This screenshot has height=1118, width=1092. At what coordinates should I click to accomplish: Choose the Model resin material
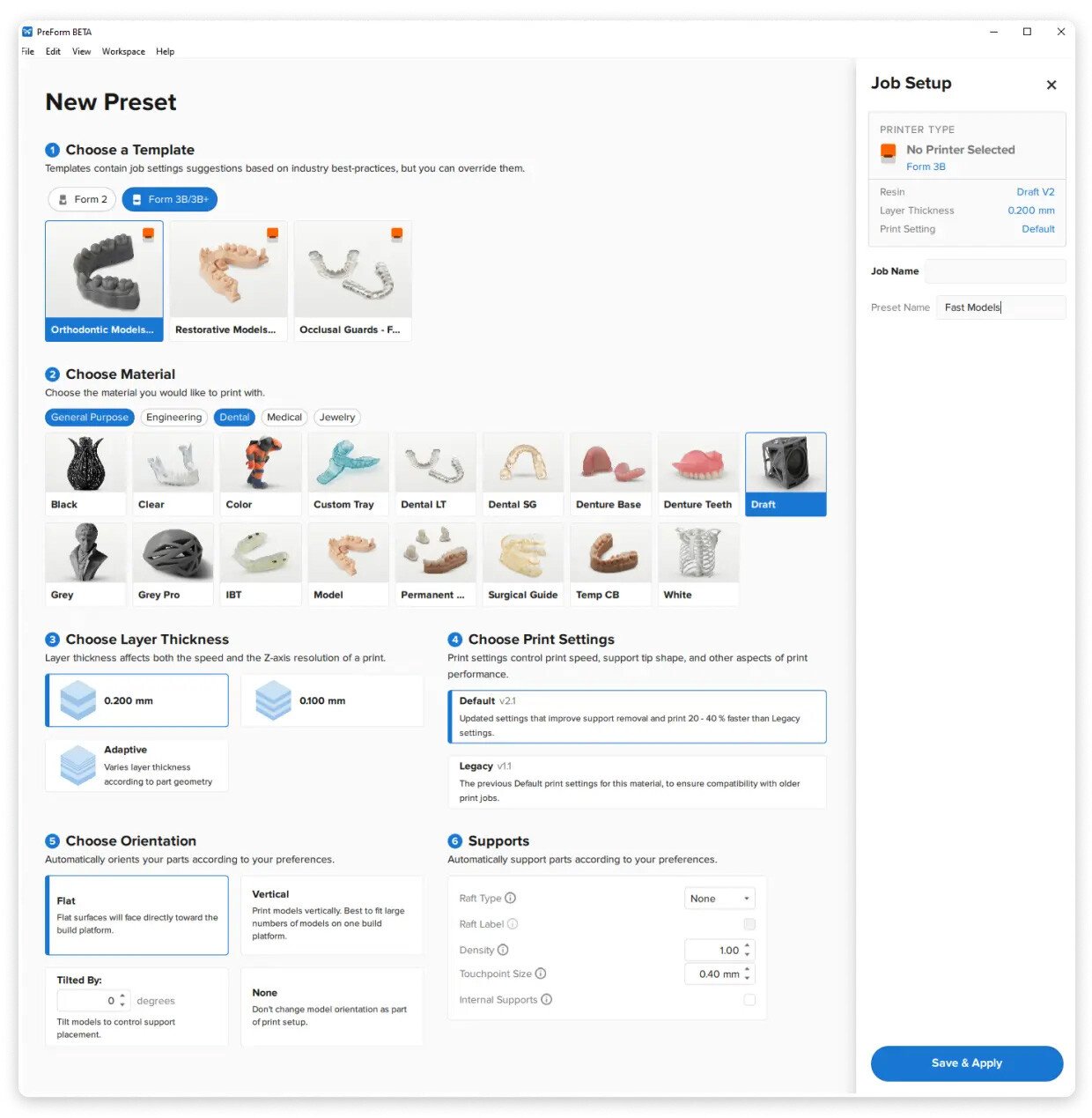click(348, 564)
